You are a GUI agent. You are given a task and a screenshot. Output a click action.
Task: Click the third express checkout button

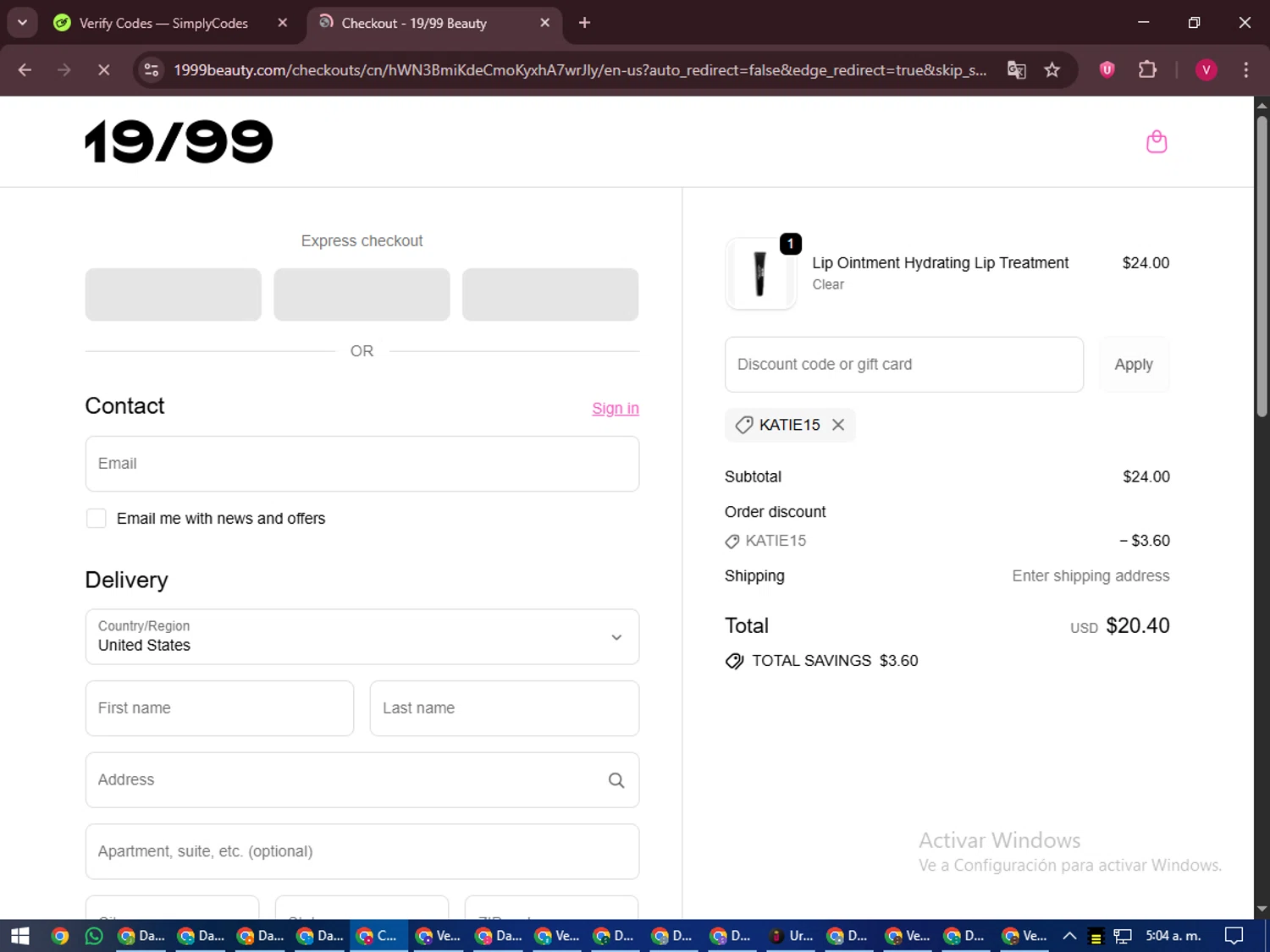tap(550, 294)
